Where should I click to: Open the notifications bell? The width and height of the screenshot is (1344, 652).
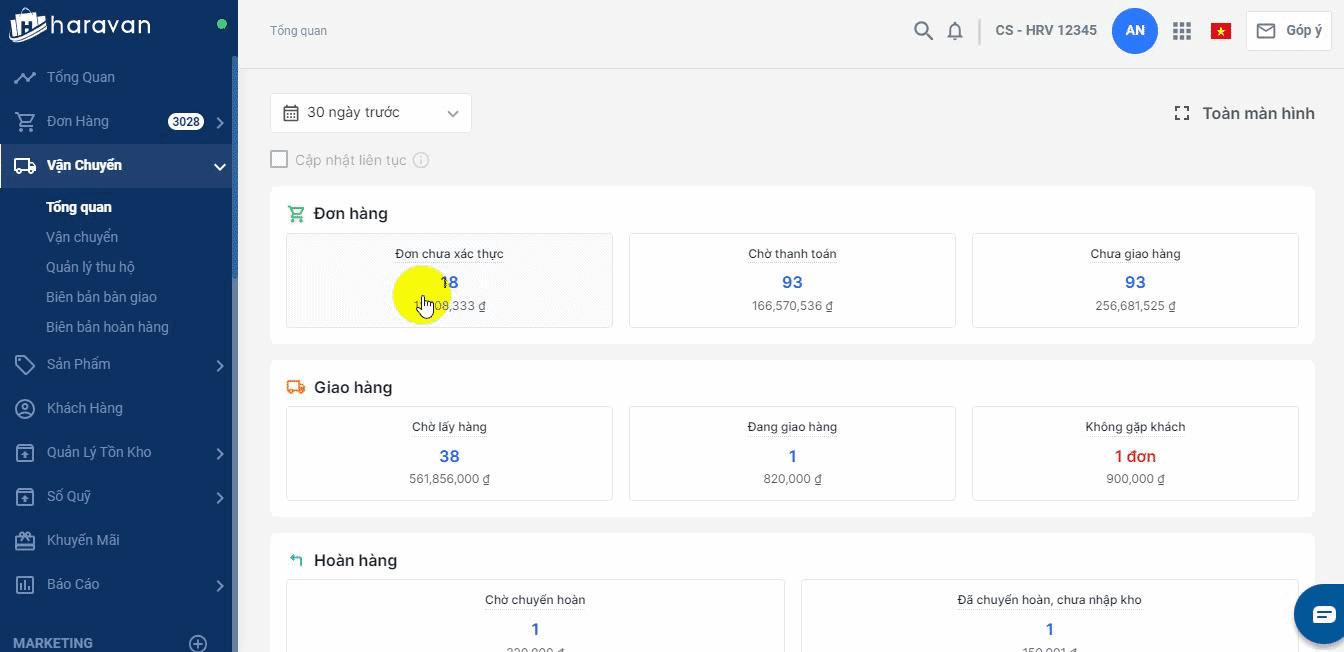tap(955, 31)
